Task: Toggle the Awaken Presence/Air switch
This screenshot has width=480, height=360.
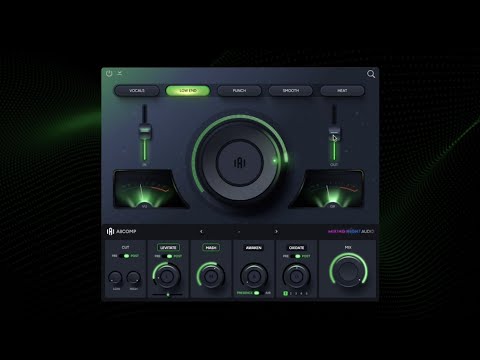Action: [x=258, y=293]
